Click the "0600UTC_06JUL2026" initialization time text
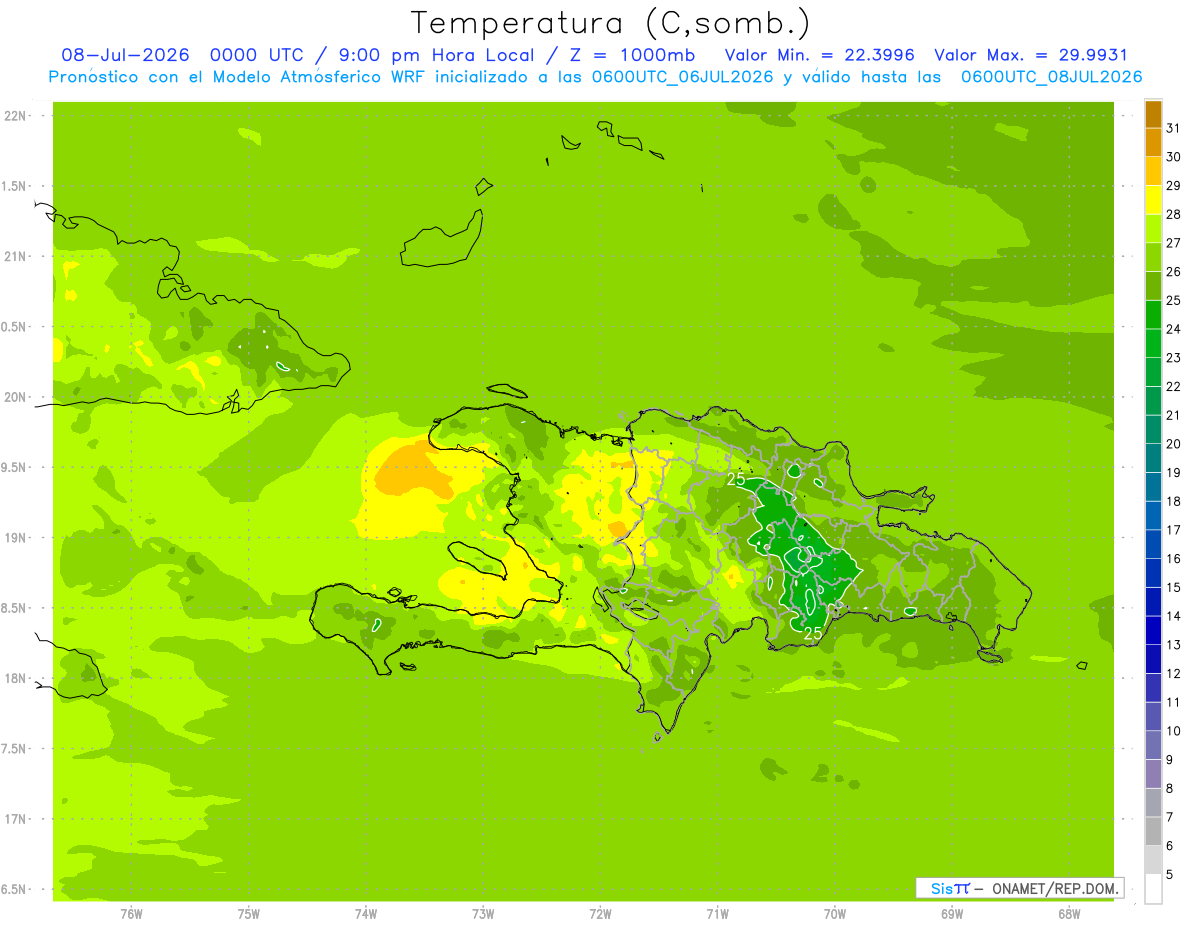The height and width of the screenshot is (927, 1200). [682, 77]
